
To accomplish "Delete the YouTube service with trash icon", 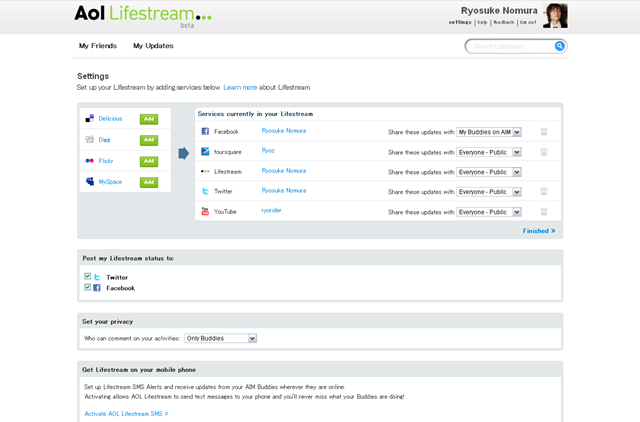I will [x=544, y=211].
